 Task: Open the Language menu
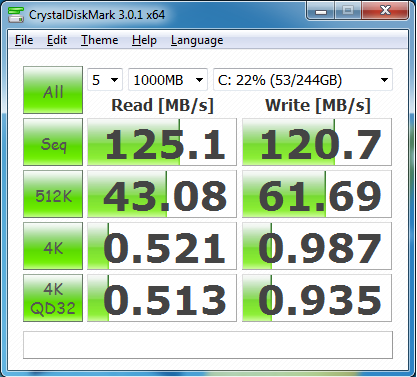[197, 40]
